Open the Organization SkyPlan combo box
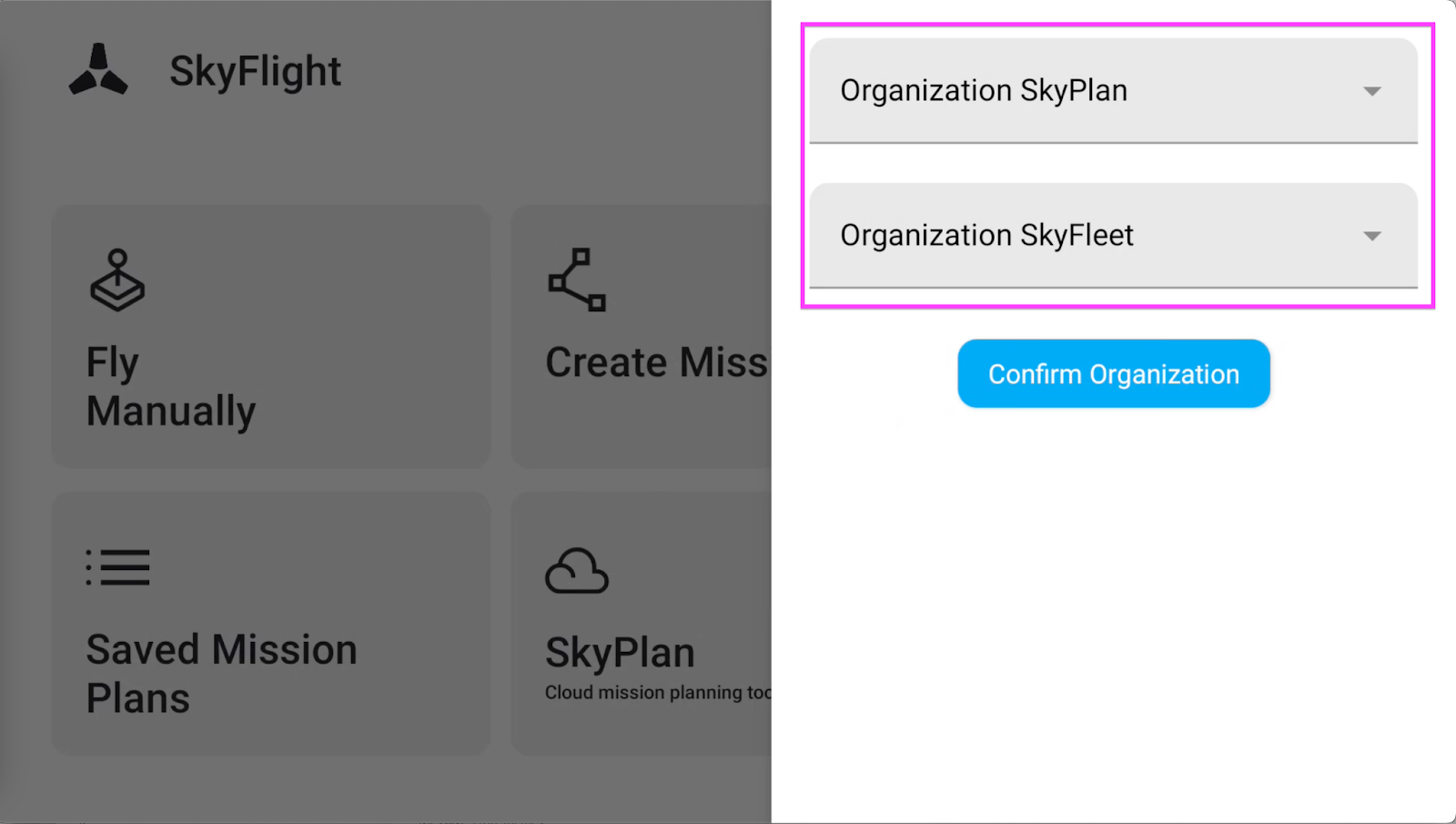The image size is (1456, 824). (1114, 91)
